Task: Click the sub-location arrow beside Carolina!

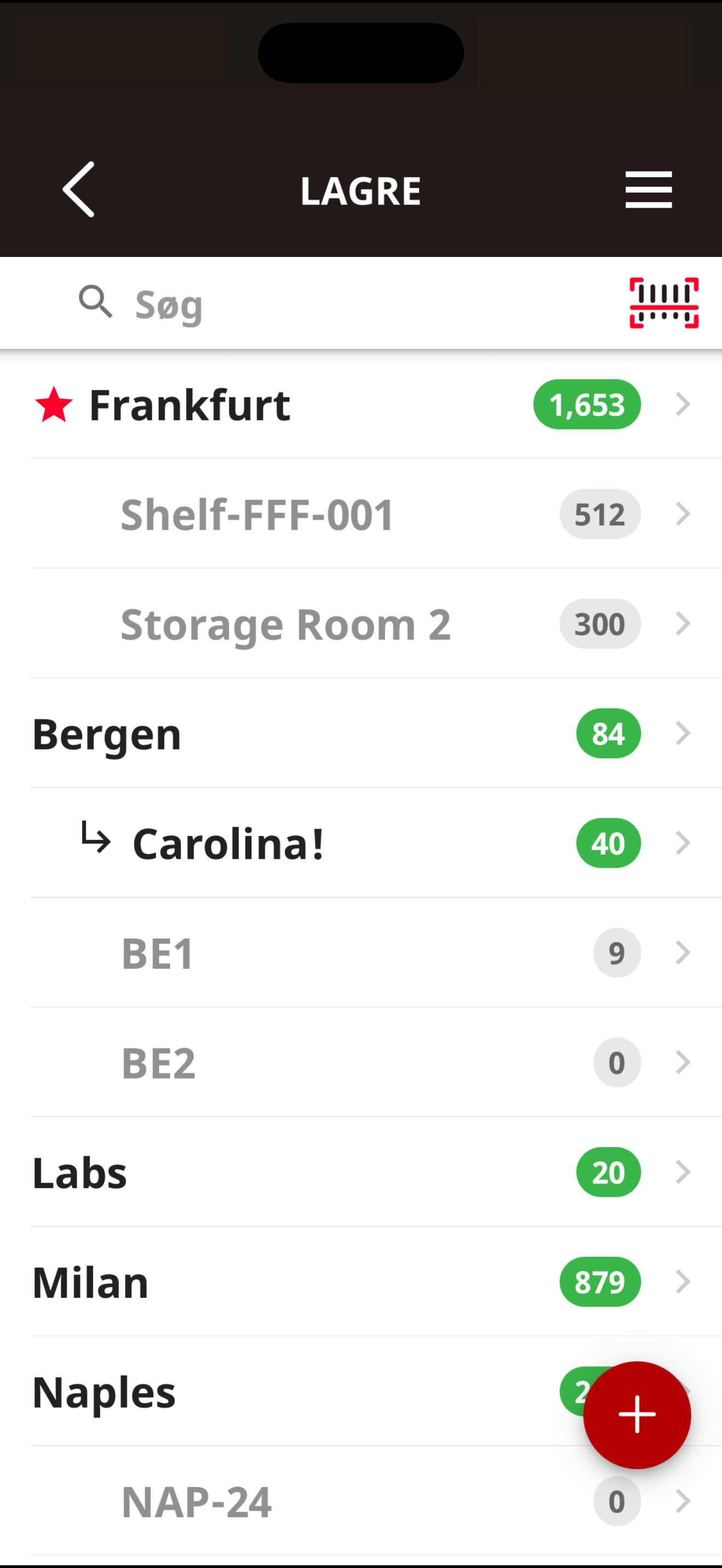Action: point(96,837)
